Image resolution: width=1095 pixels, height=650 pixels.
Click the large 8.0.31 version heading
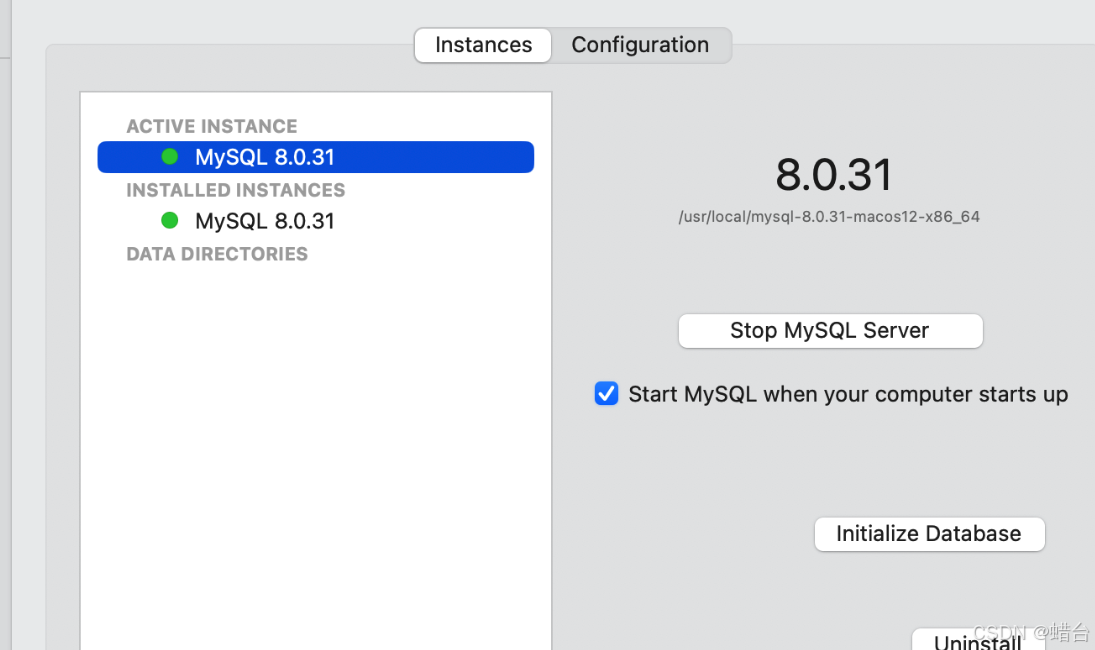click(833, 175)
